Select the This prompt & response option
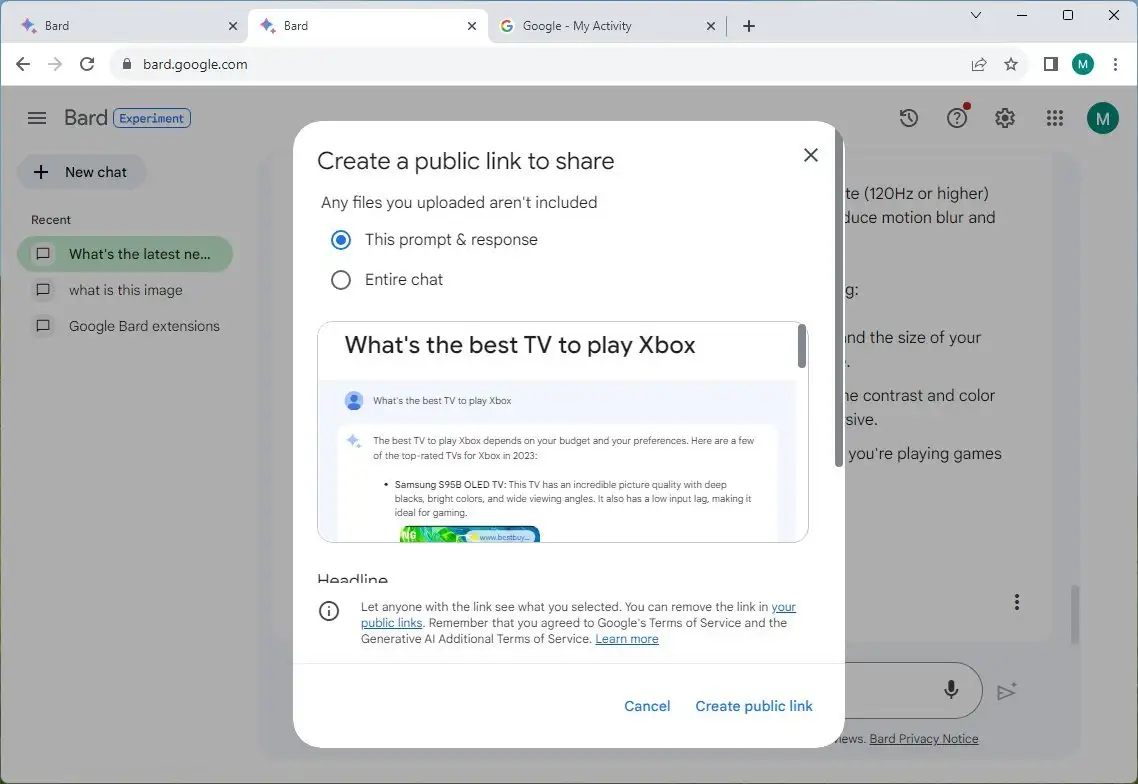The width and height of the screenshot is (1138, 784). (x=340, y=239)
